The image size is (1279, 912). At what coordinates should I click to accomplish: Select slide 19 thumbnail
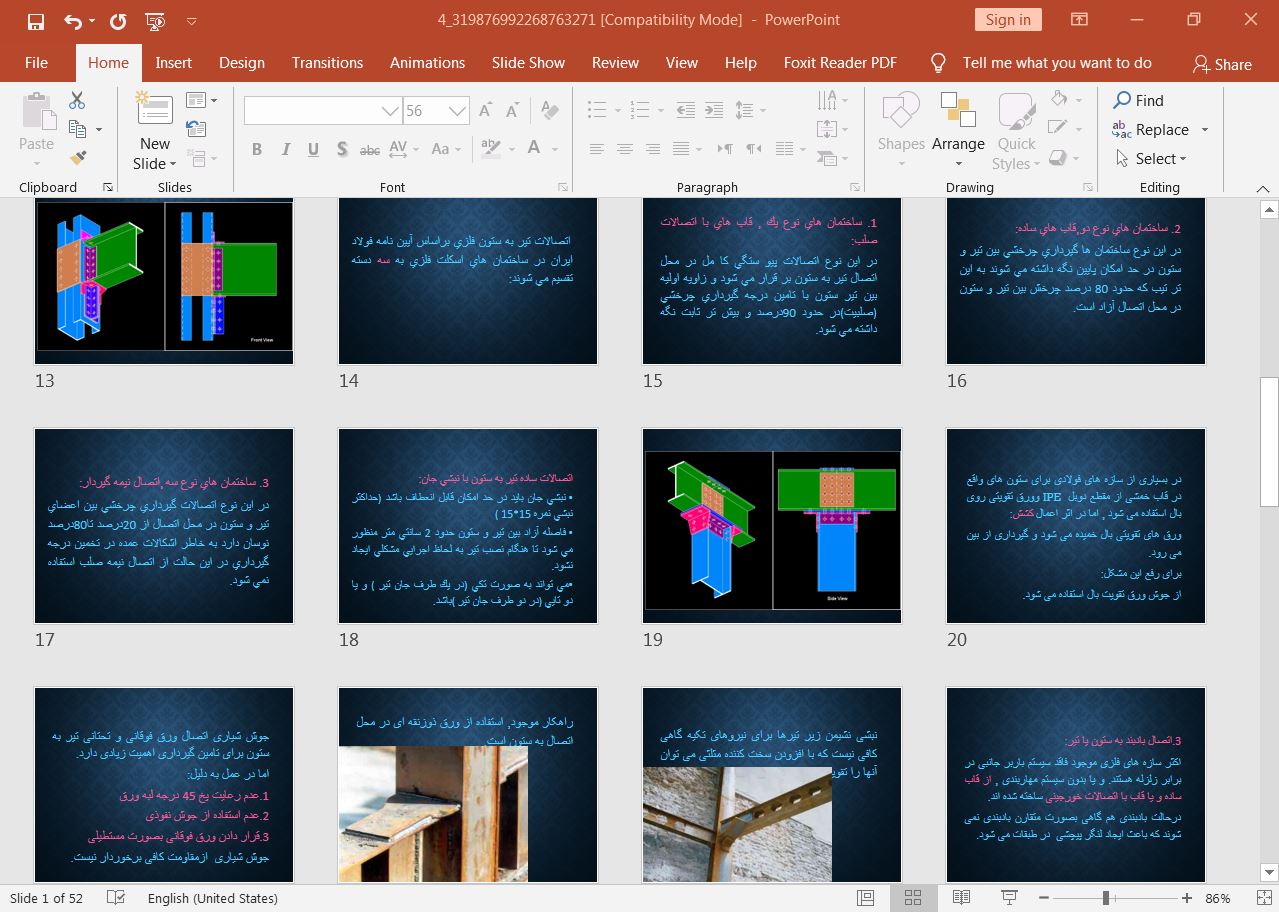click(771, 526)
